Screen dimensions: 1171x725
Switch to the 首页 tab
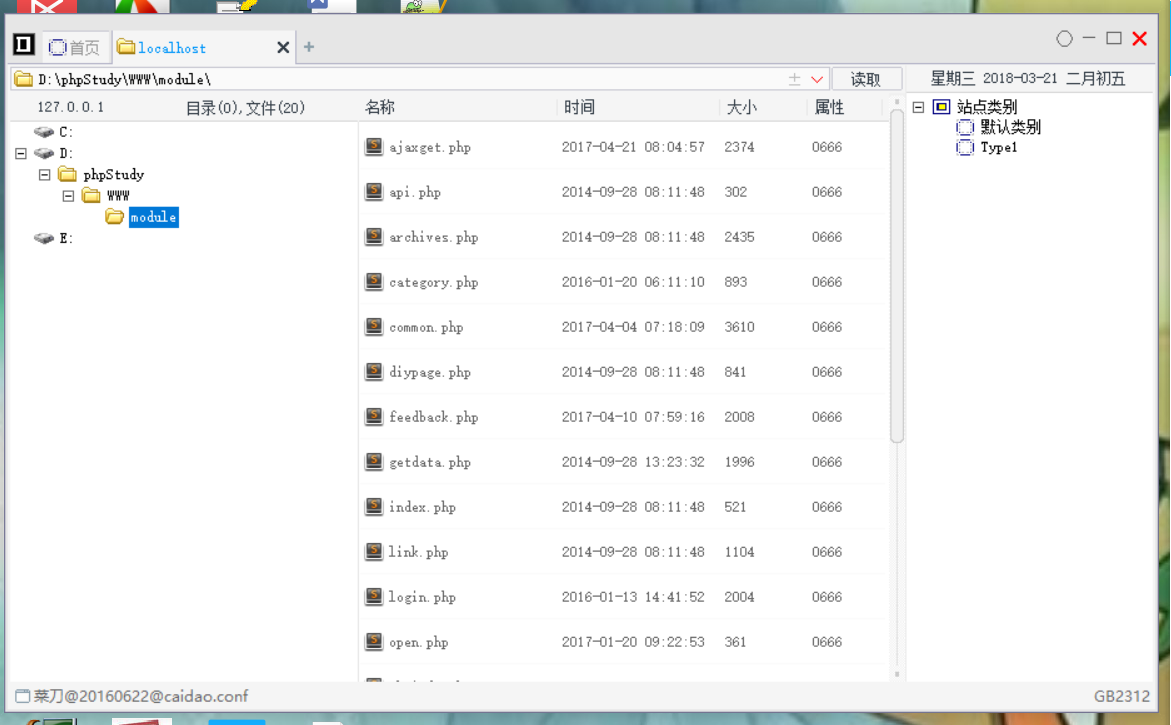point(75,47)
